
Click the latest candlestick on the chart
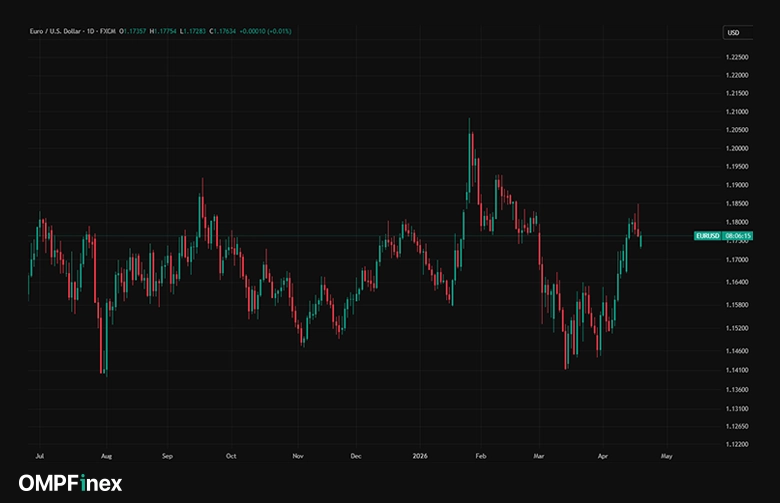tap(640, 239)
